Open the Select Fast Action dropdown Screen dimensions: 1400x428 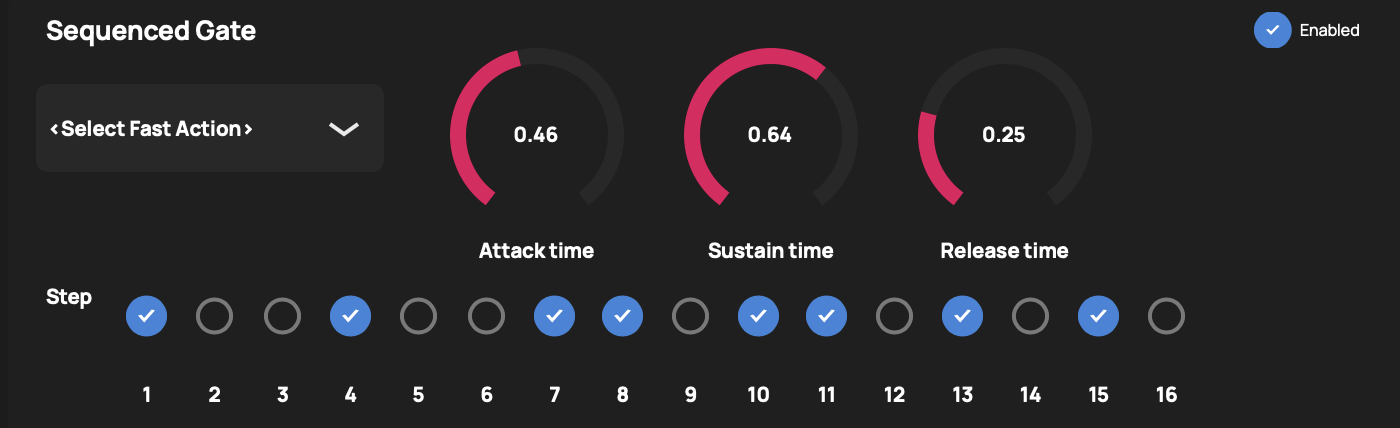209,128
